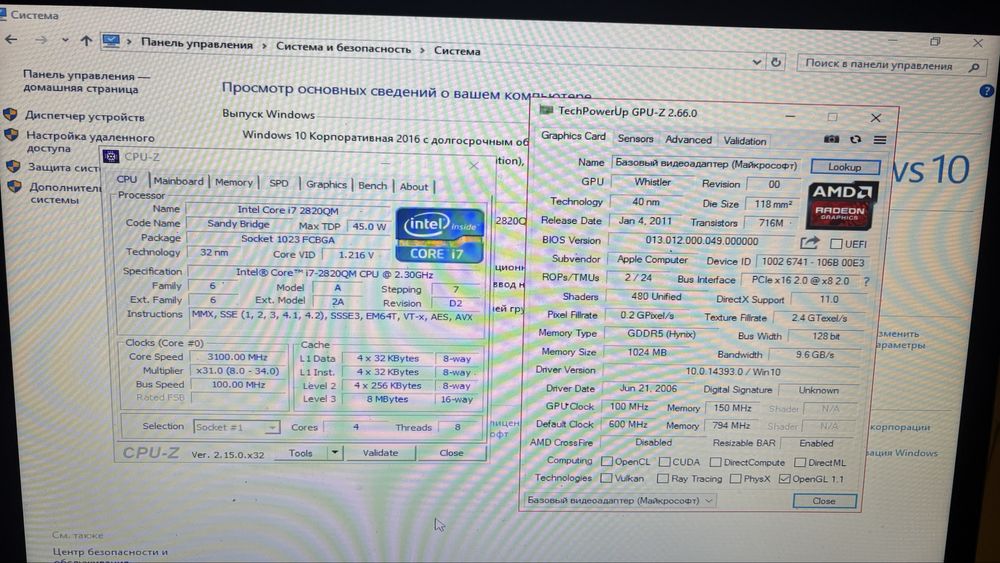This screenshot has height=563, width=1000.
Task: Open the recent locations dropdown arrow
Action: (x=65, y=40)
